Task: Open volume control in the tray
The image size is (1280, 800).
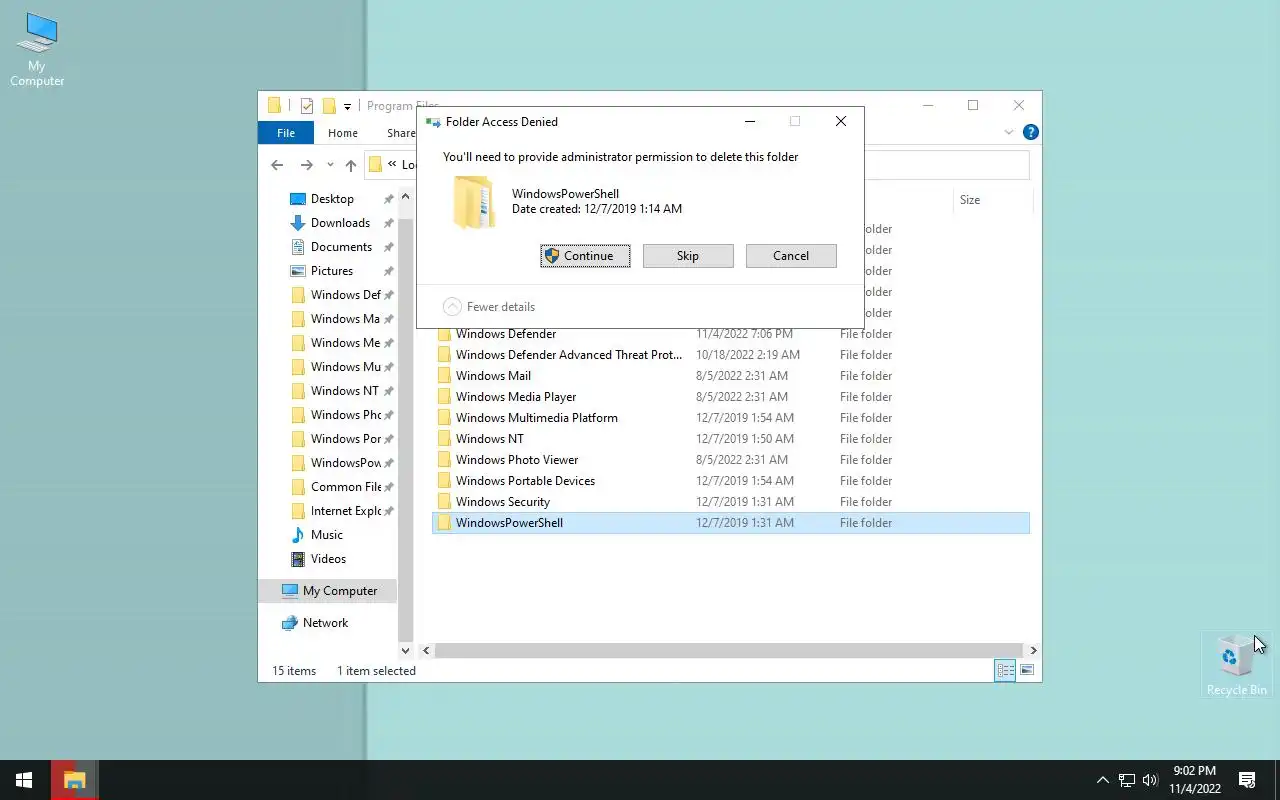Action: (1150, 780)
